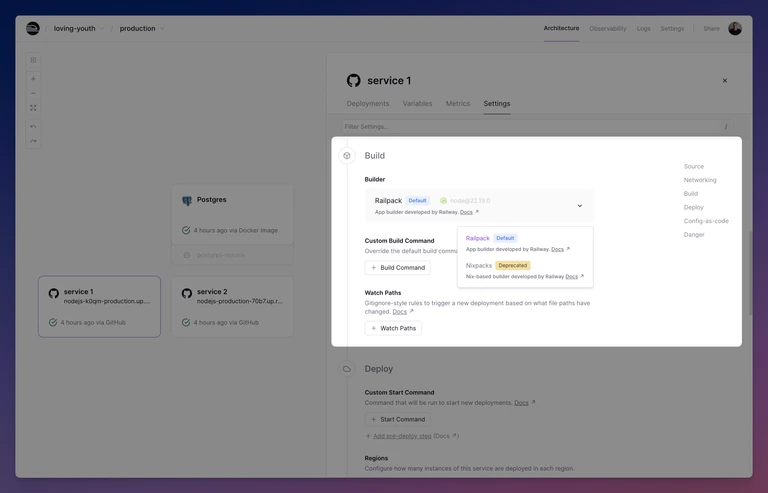Screen dimensions: 768x493
Task: Click the Postgres elephant icon
Action: click(x=187, y=201)
